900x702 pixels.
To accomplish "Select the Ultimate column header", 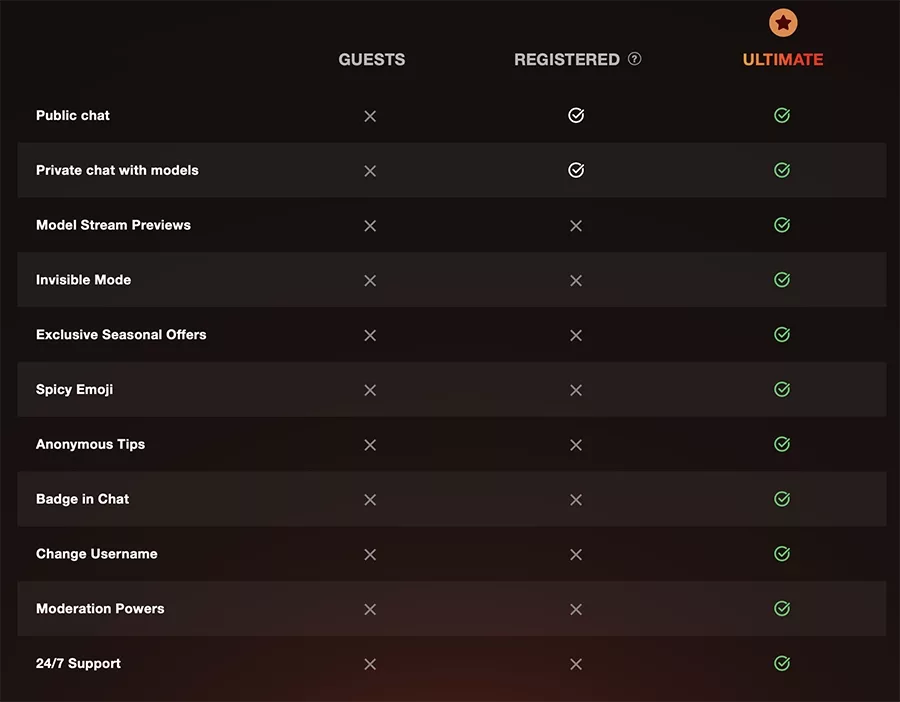I will [x=783, y=60].
